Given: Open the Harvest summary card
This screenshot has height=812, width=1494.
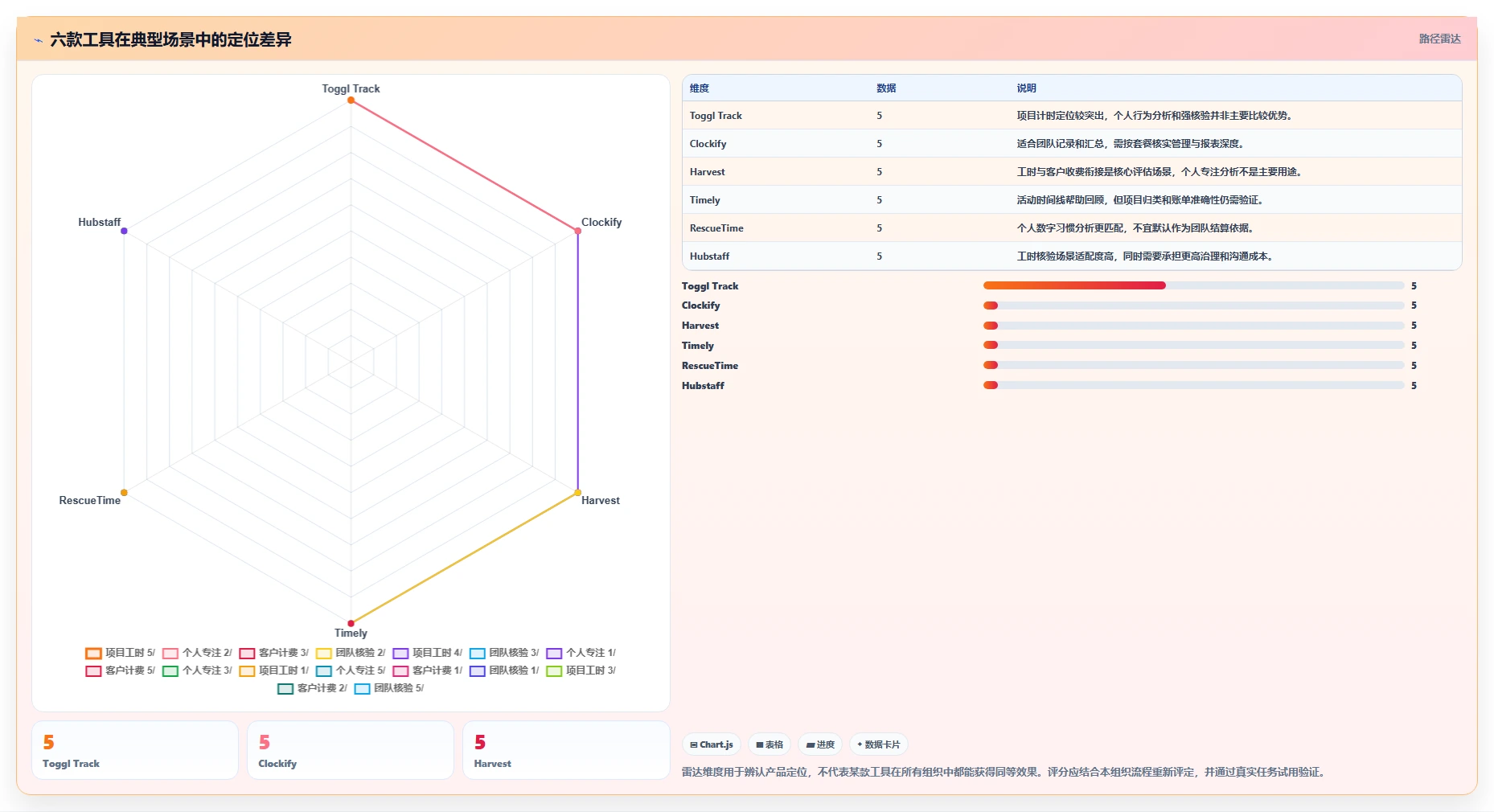Looking at the screenshot, I should [566, 750].
